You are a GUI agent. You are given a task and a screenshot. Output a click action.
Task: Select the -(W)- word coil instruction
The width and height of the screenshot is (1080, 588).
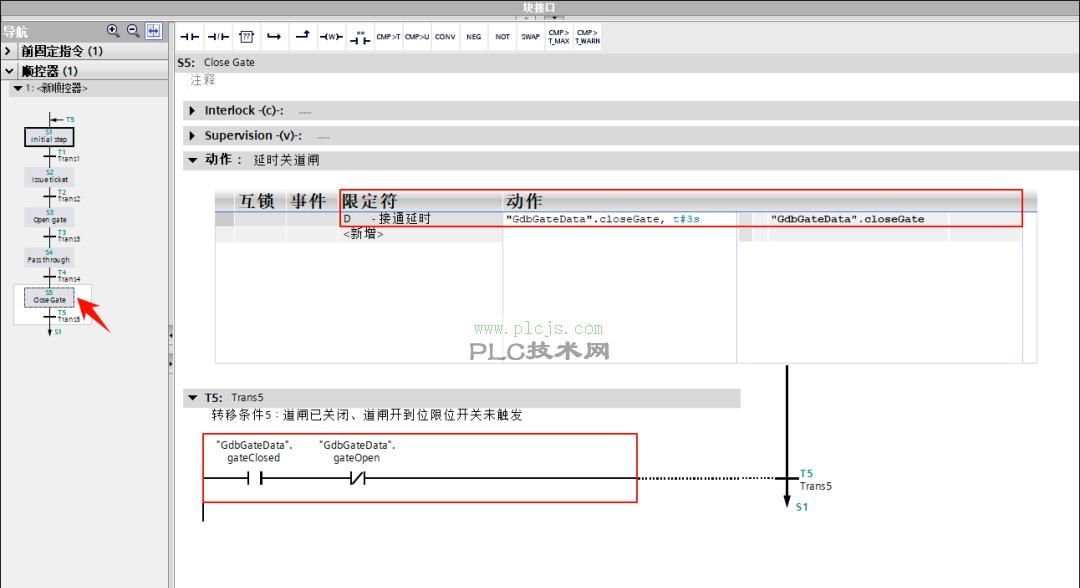click(330, 36)
